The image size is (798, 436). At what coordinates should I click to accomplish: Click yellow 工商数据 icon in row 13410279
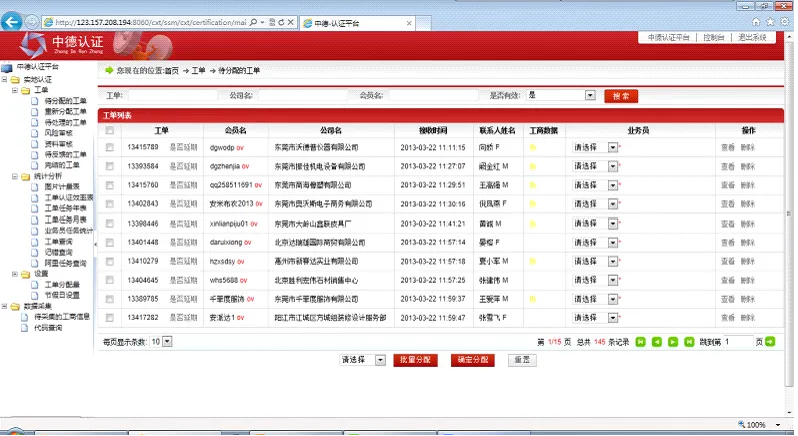[x=532, y=261]
